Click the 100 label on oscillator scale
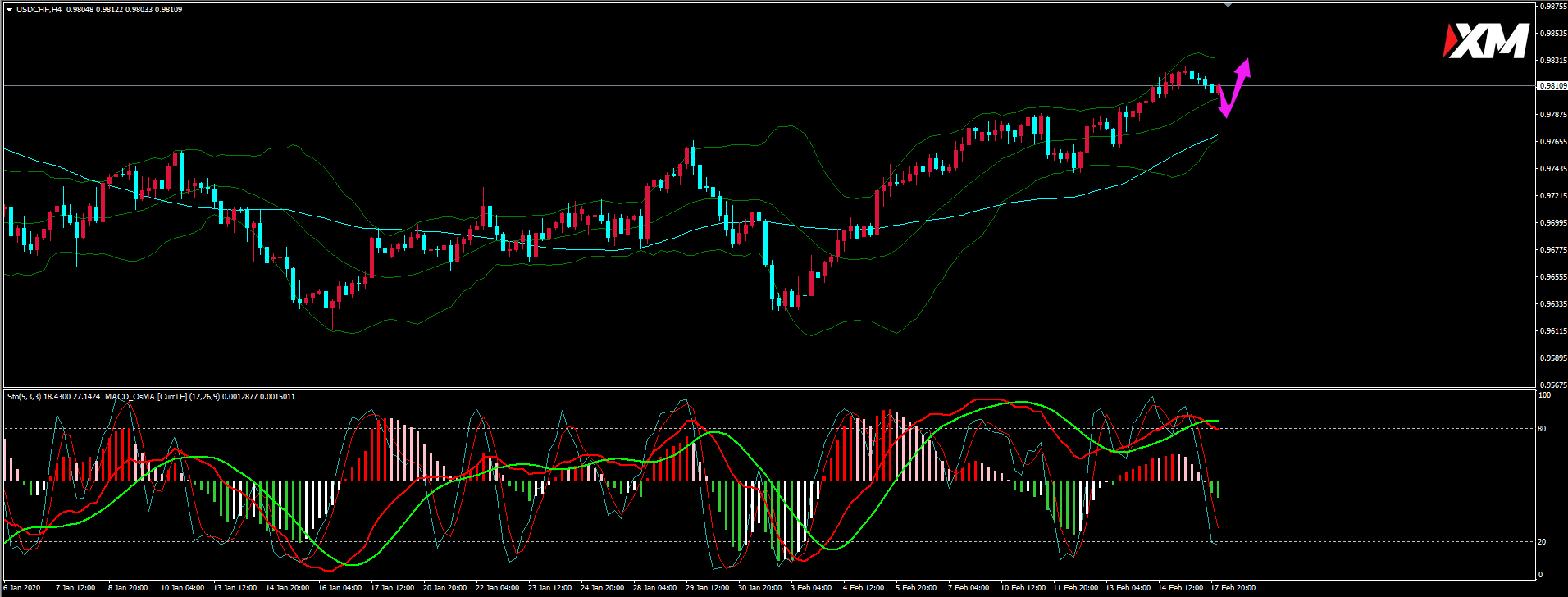 point(1544,395)
